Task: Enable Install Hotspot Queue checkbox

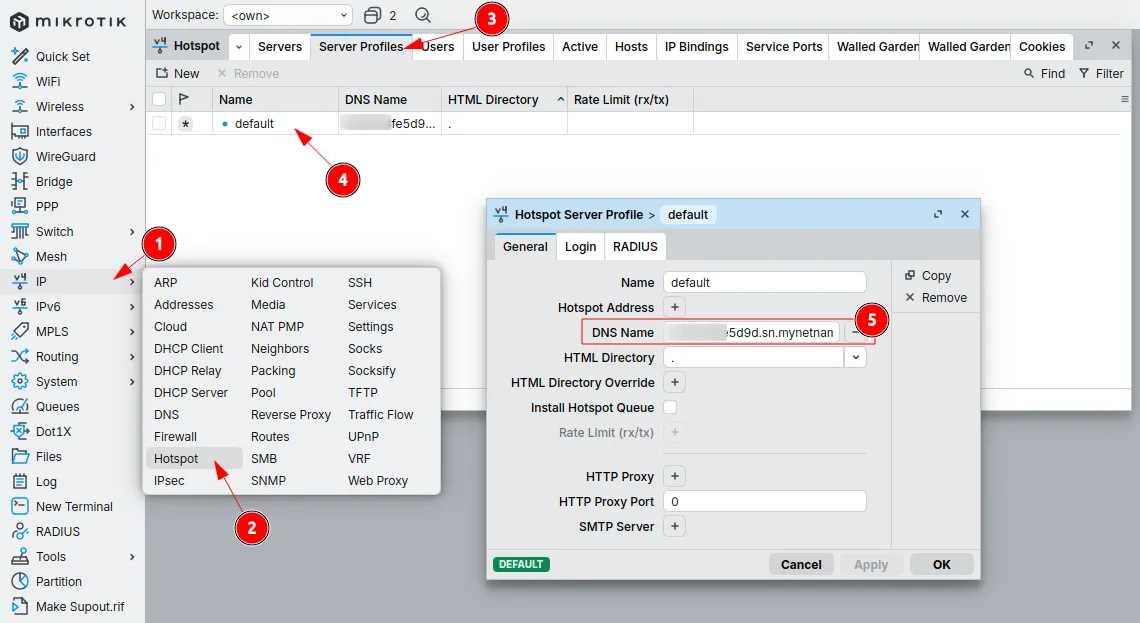Action: point(670,407)
